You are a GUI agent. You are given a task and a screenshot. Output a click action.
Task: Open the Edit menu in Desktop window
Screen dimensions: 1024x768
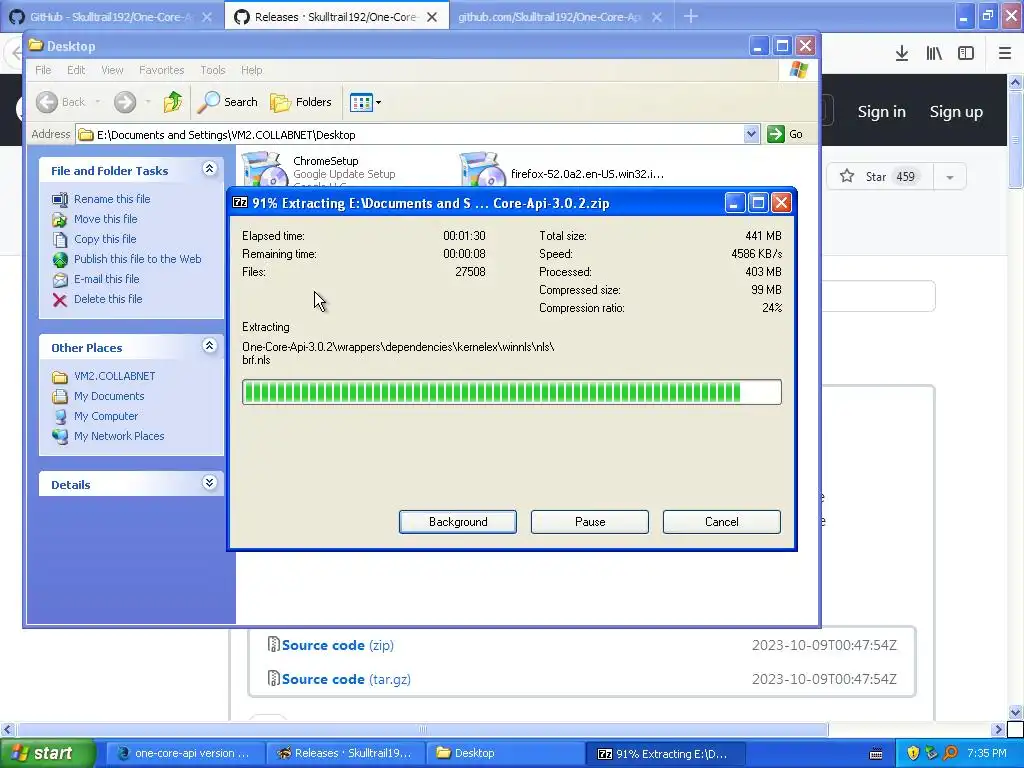tap(76, 70)
